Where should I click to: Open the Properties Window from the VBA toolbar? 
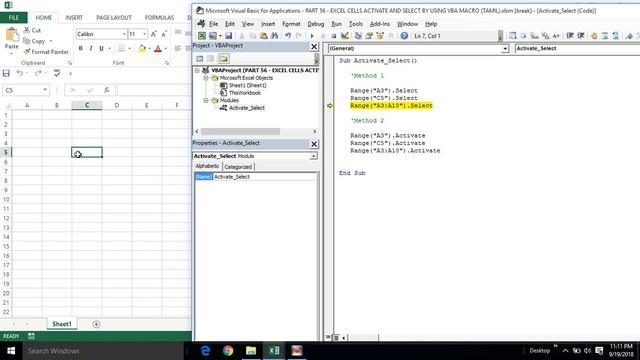(369, 36)
